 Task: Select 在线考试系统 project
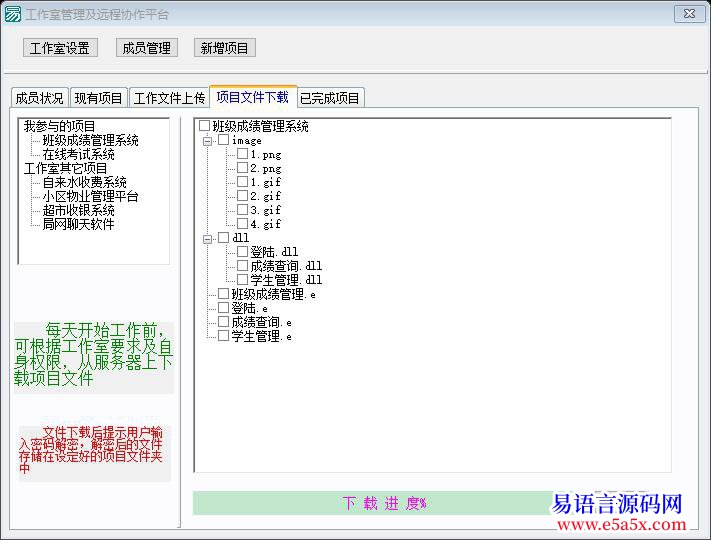[78, 155]
